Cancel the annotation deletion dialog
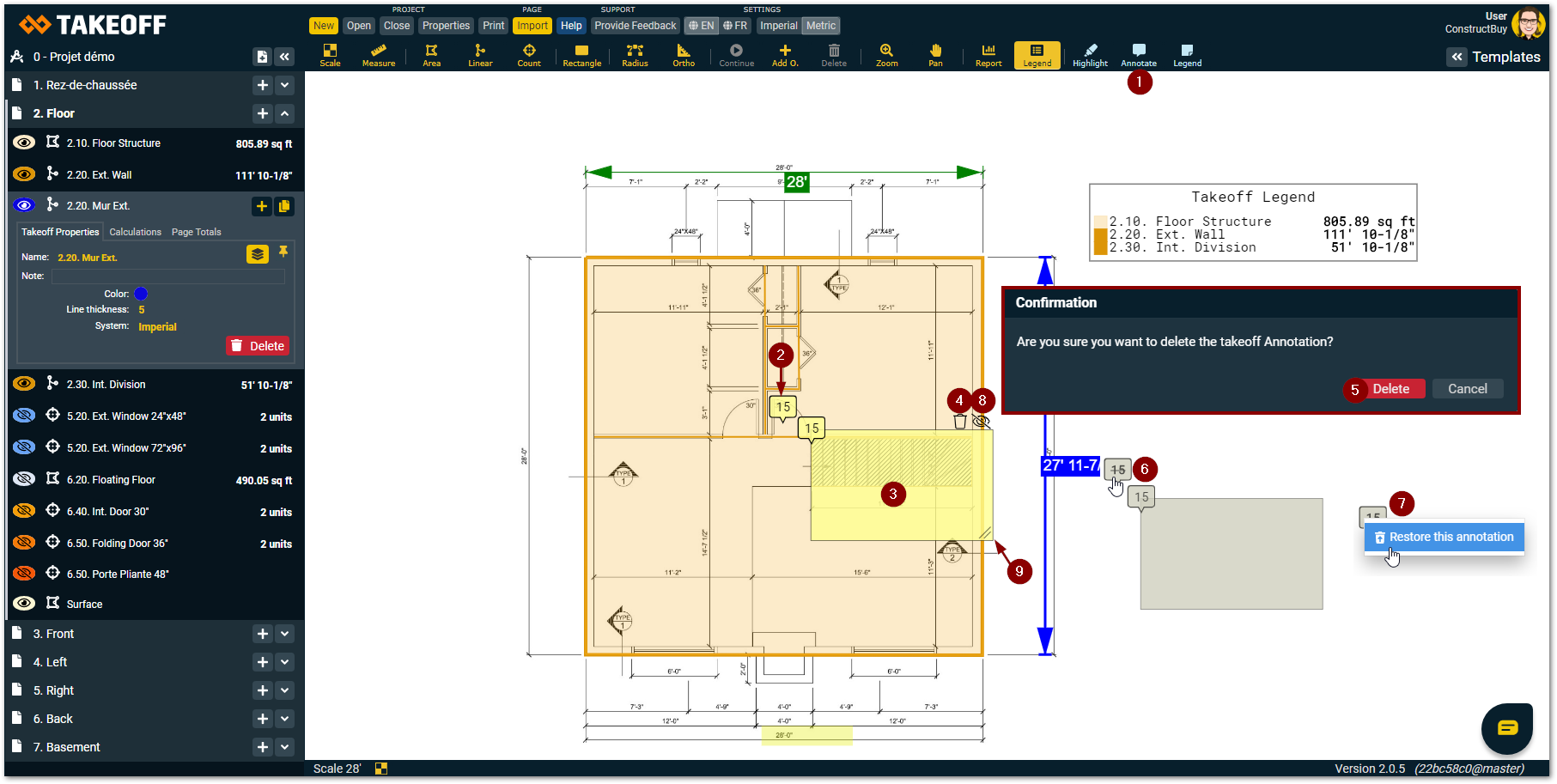Image resolution: width=1557 pixels, height=784 pixels. click(x=1467, y=389)
